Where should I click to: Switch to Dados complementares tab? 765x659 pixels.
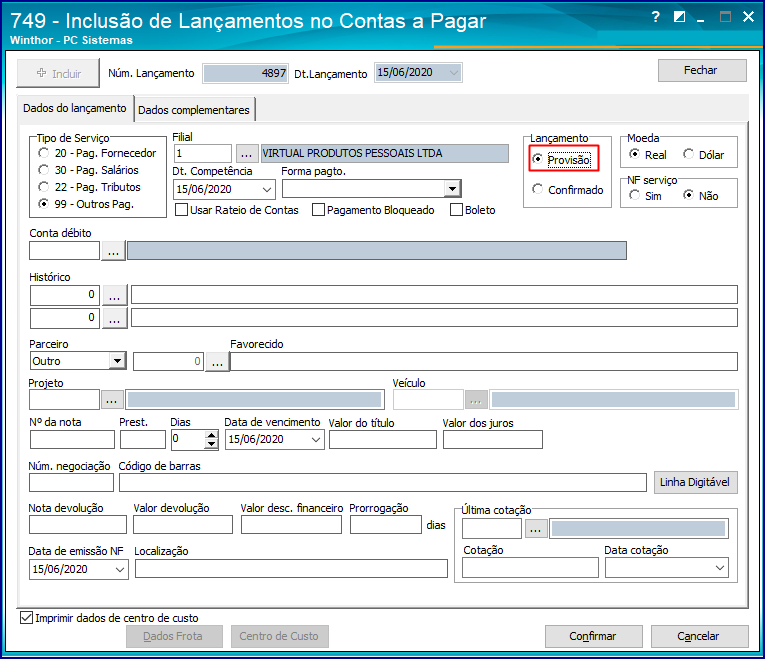pos(194,110)
